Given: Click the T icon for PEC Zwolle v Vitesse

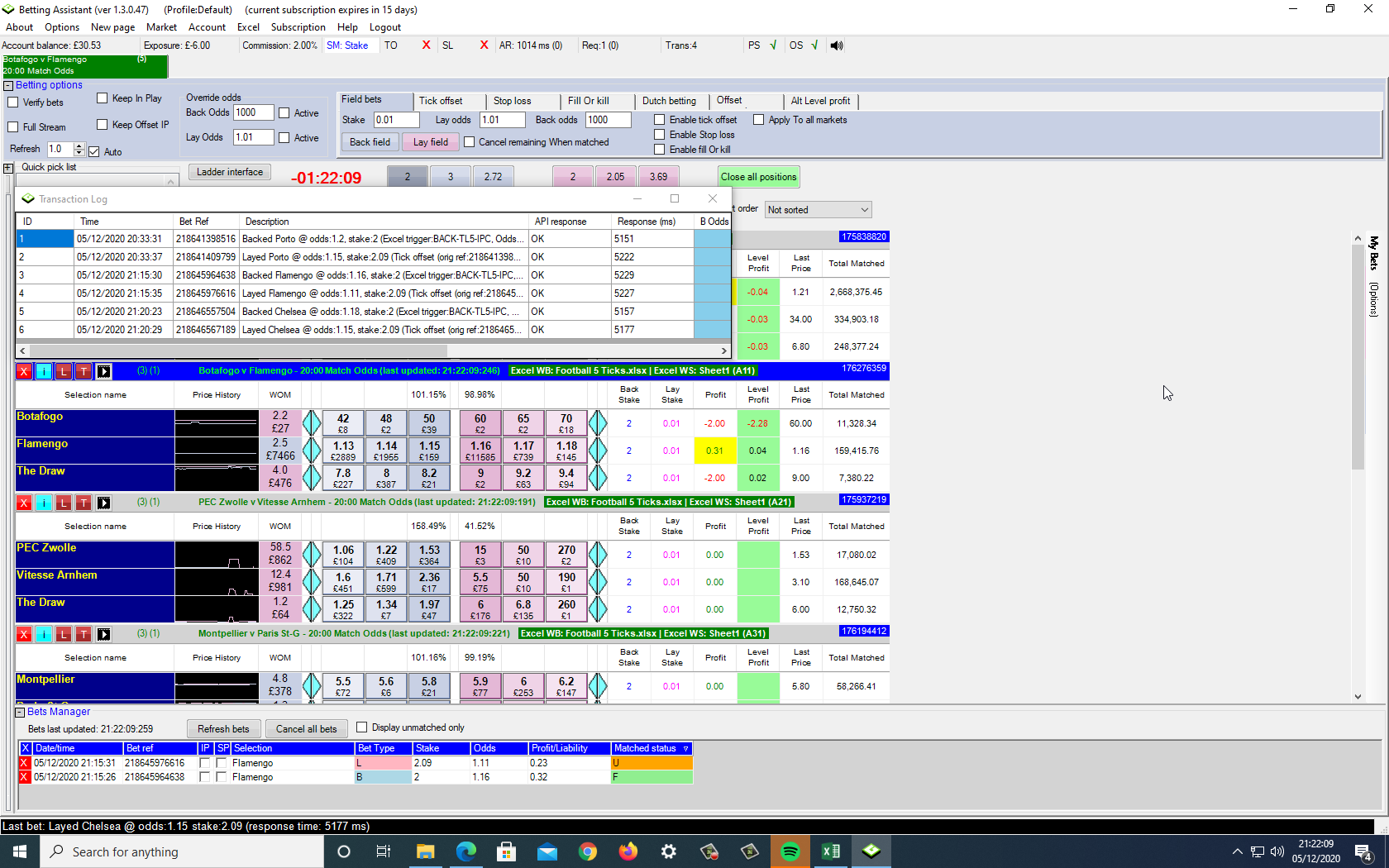Looking at the screenshot, I should tap(84, 503).
